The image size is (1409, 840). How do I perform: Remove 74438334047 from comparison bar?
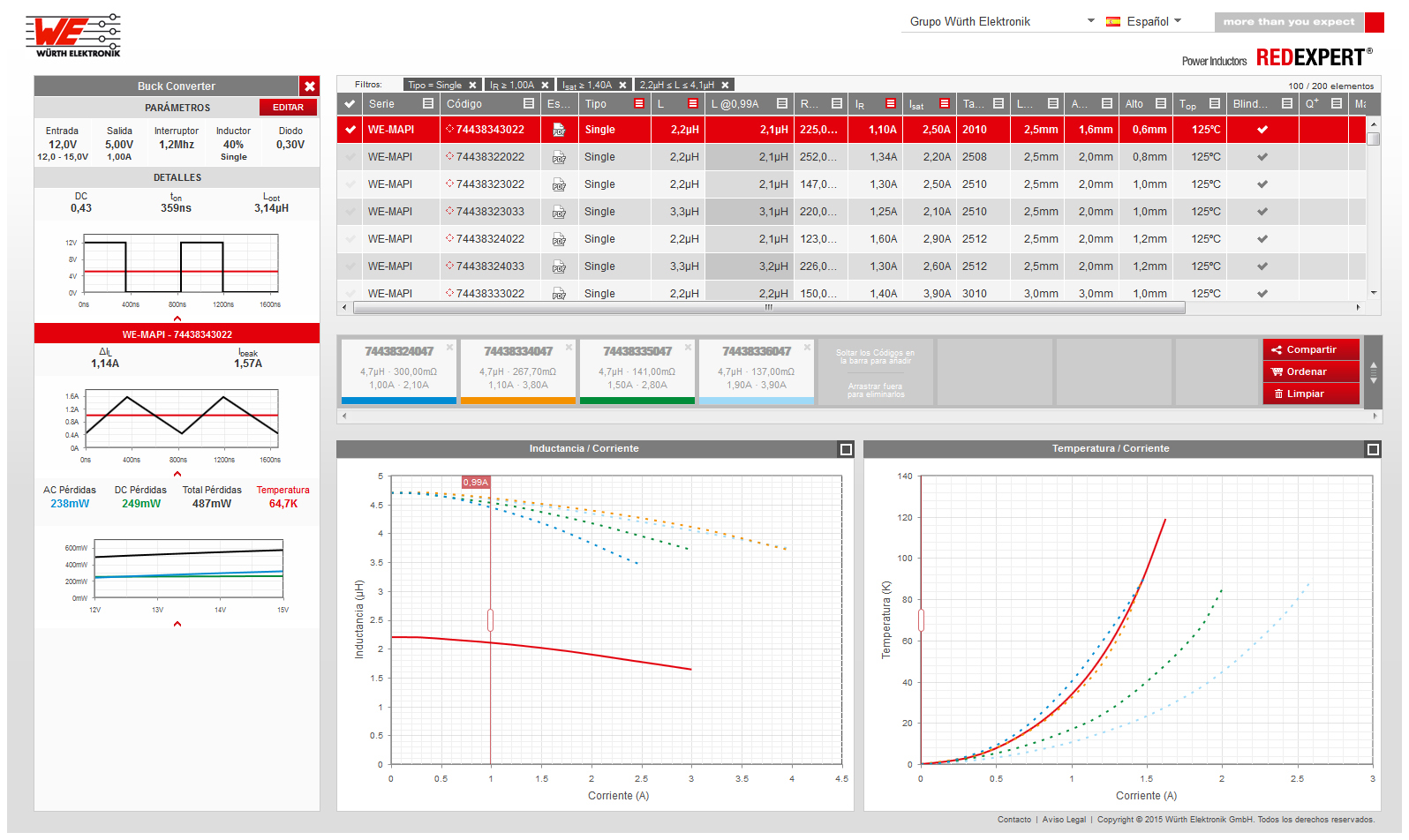click(569, 348)
